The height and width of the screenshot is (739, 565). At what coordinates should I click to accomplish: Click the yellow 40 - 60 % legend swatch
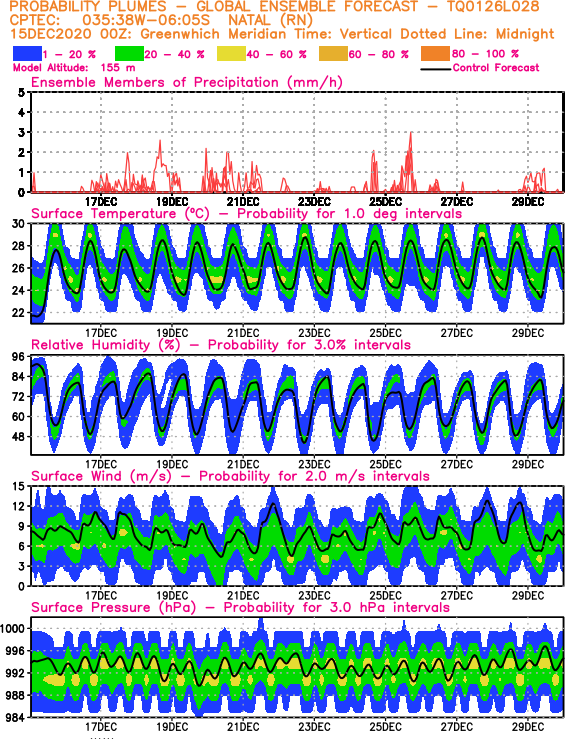[x=231, y=54]
